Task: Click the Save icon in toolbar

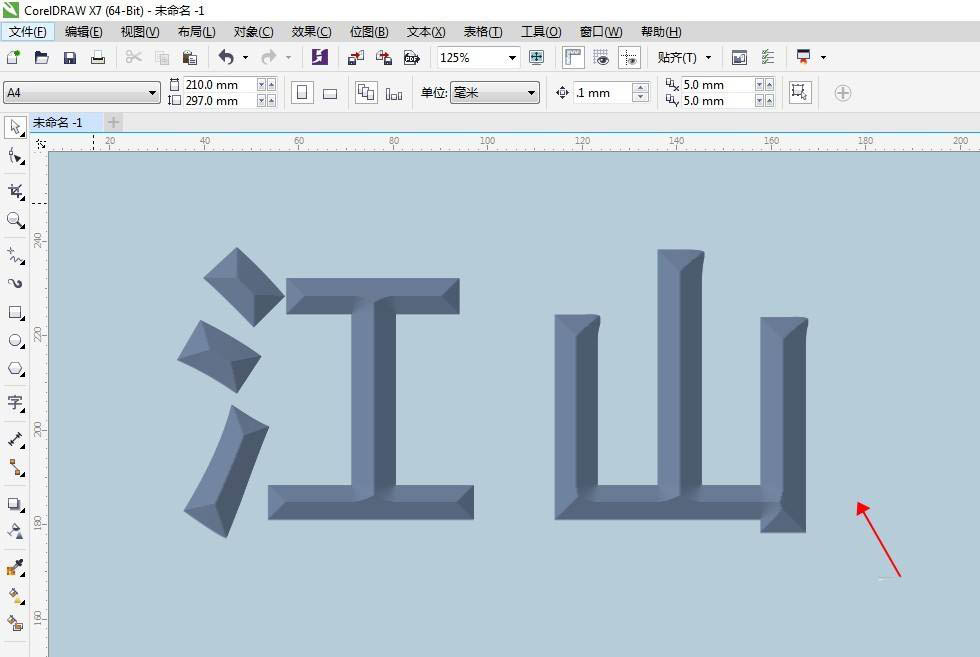Action: click(70, 58)
